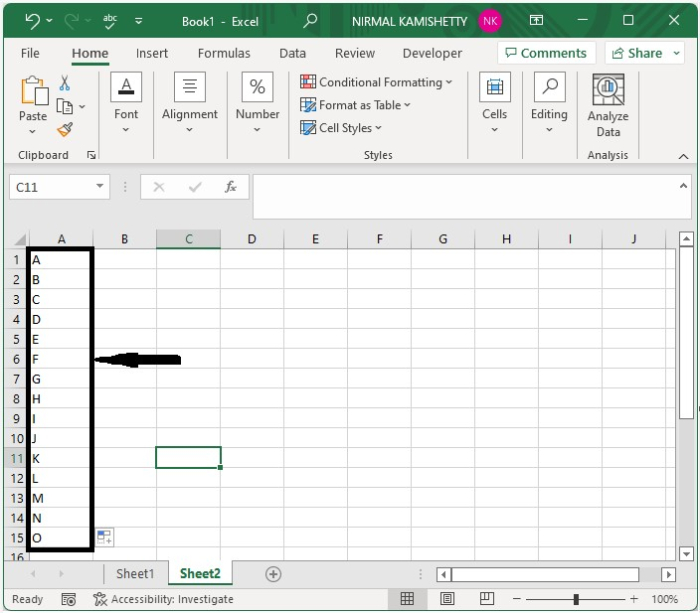
Task: Toggle the ribbon display options button
Action: 537,20
